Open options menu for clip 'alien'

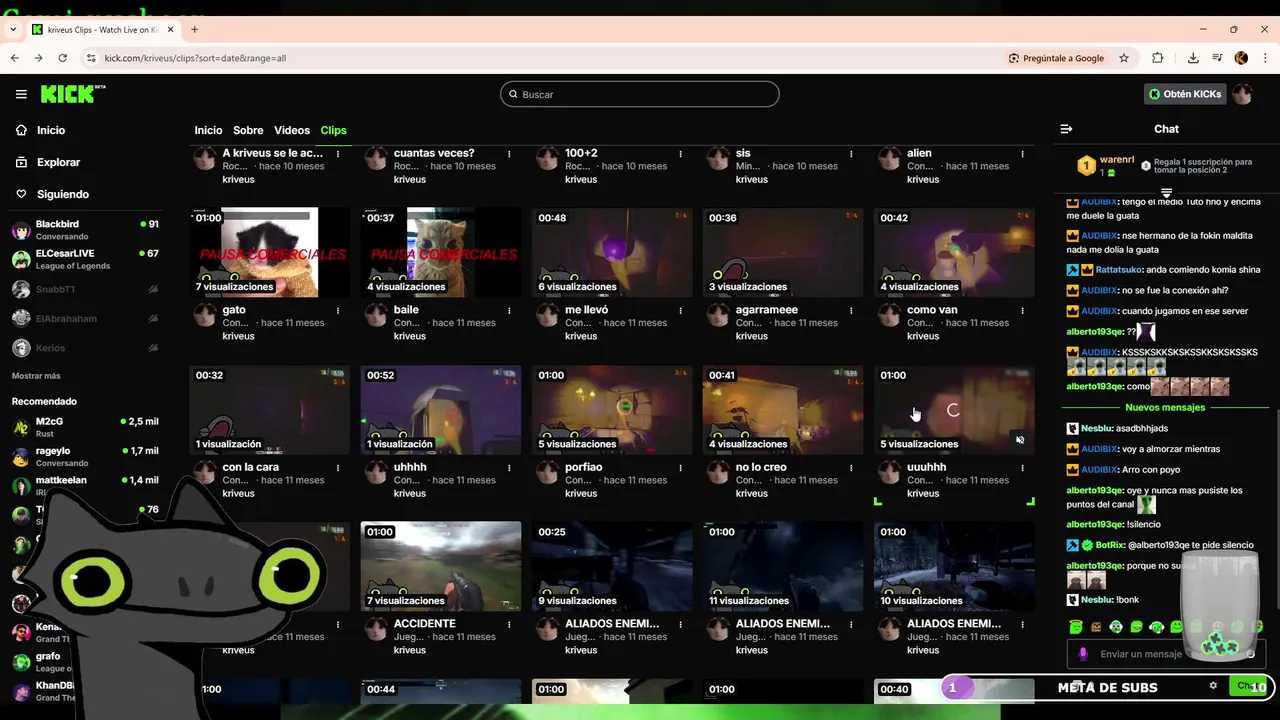pos(1022,154)
